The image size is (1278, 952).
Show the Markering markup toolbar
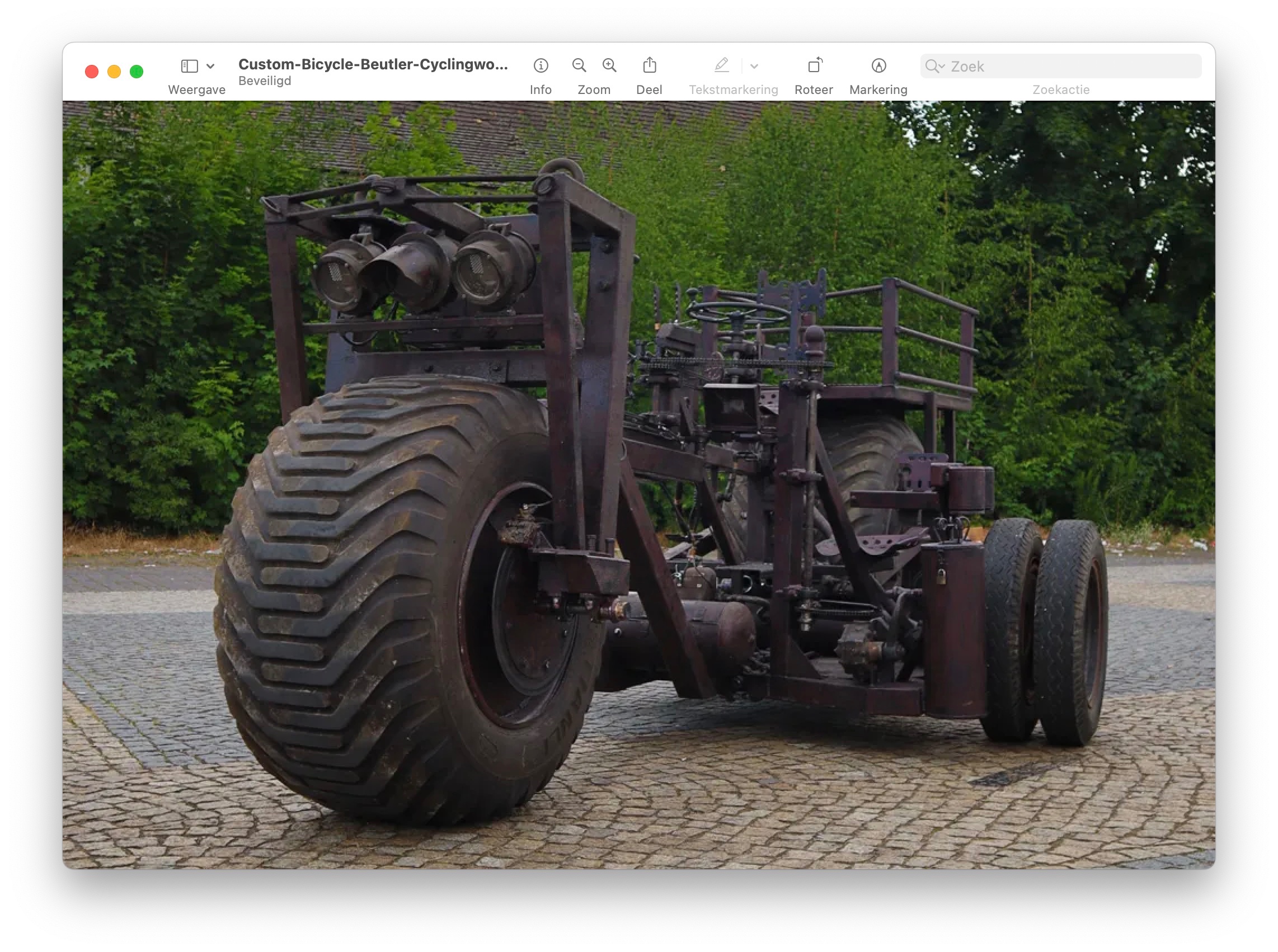878,65
